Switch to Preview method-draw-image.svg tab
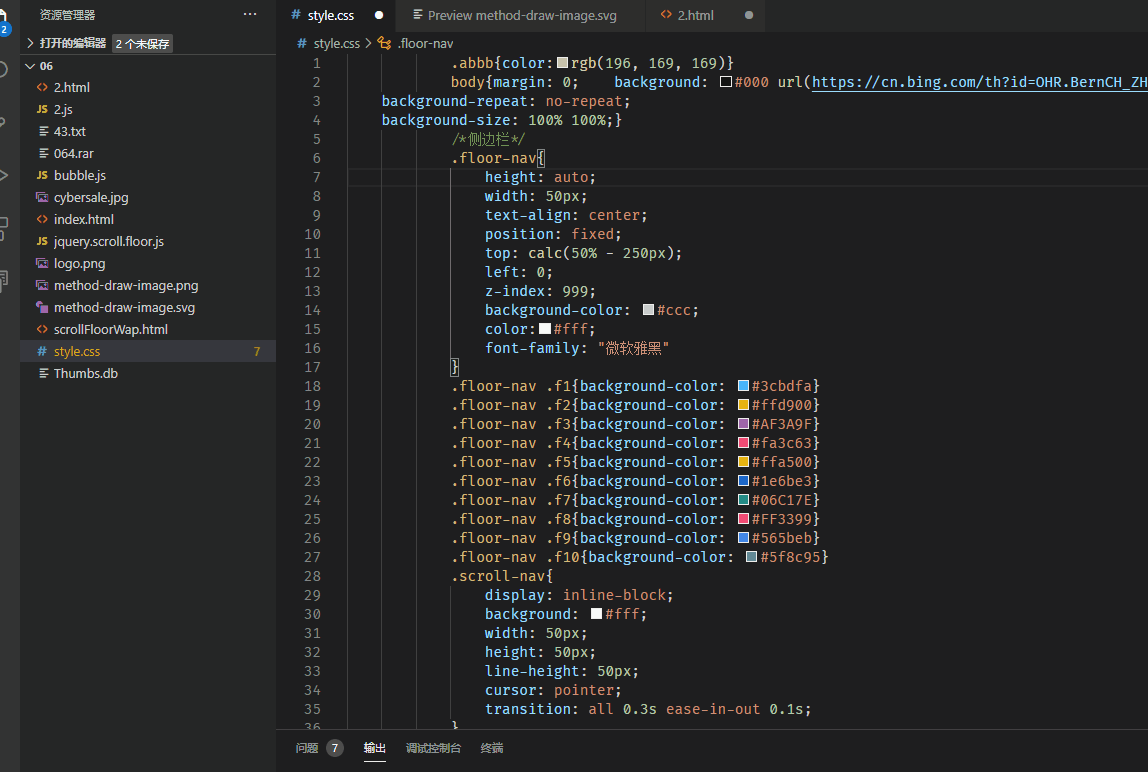This screenshot has width=1148, height=772. (515, 15)
